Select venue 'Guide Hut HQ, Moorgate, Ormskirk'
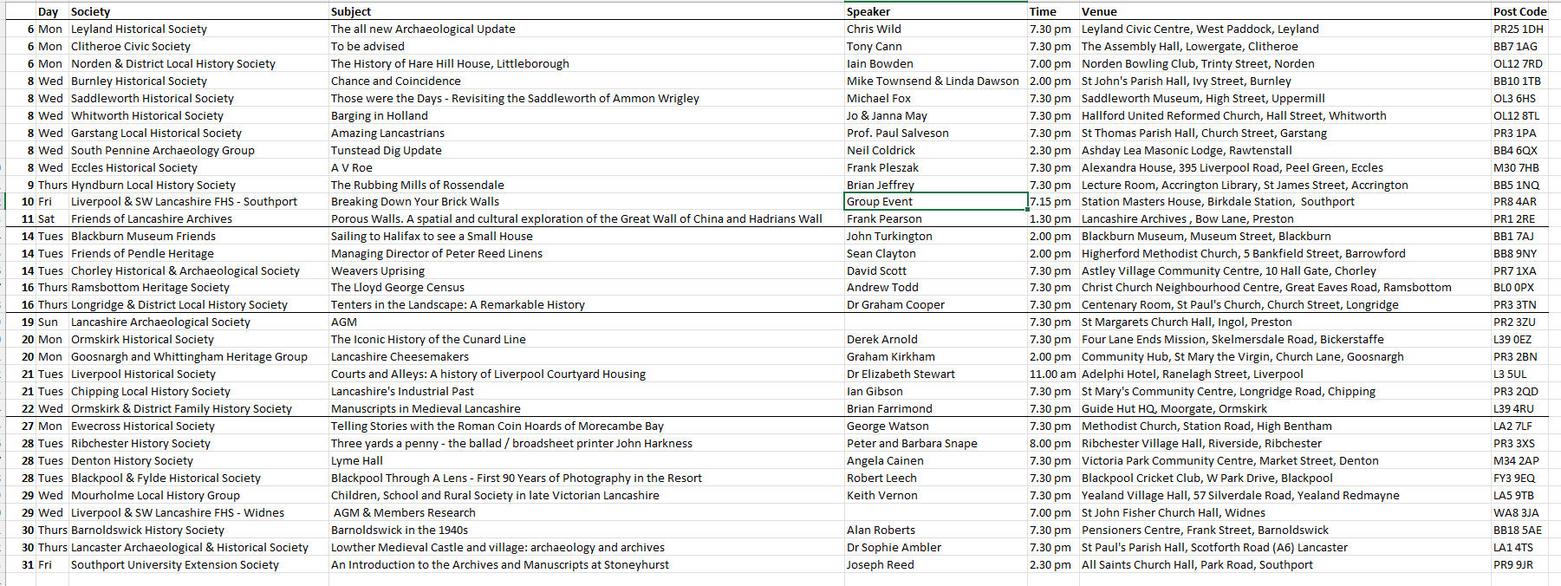The height and width of the screenshot is (586, 1561). point(1284,409)
